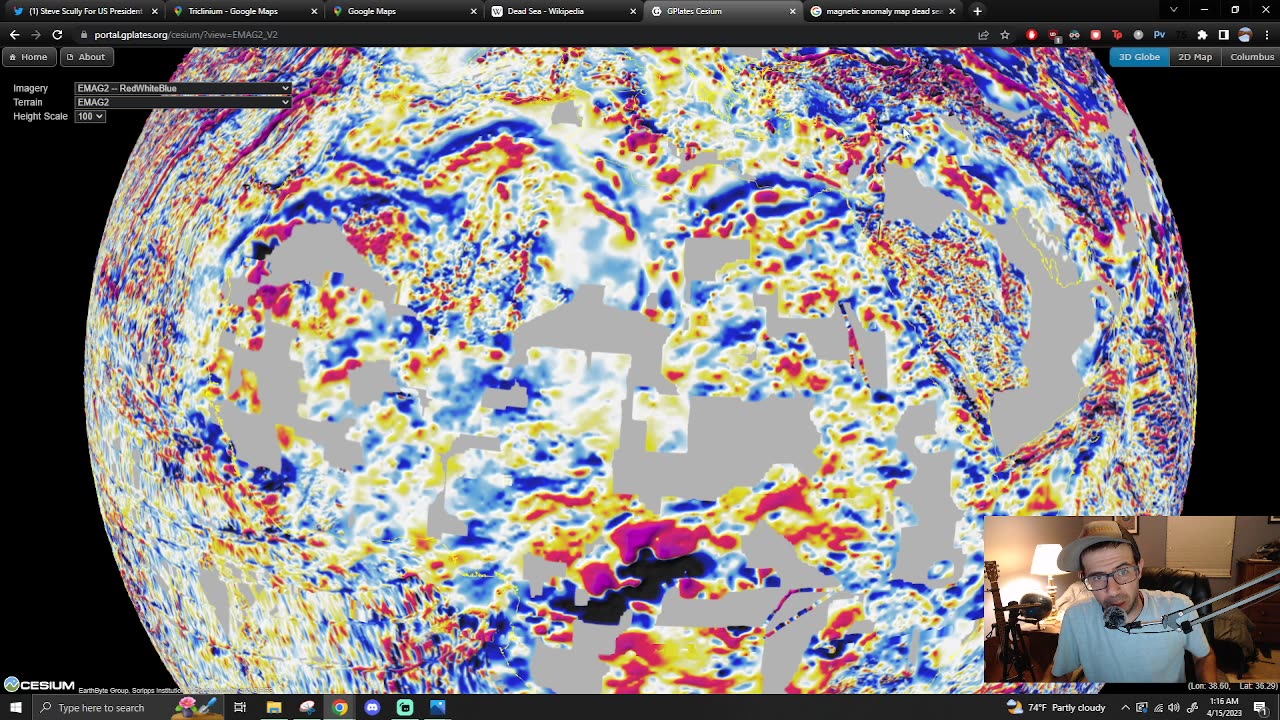Open the network wifi tray icon

click(1158, 708)
